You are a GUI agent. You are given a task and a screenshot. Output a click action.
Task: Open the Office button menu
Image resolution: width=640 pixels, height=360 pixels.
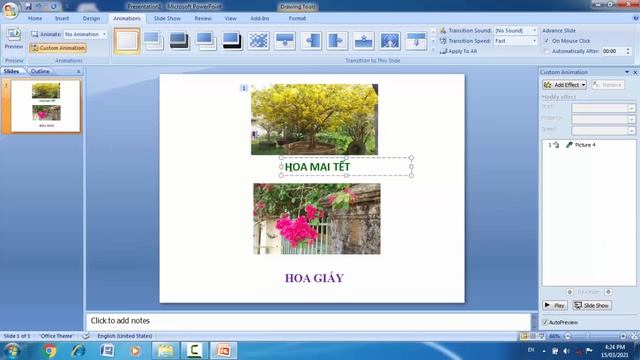tap(10, 10)
